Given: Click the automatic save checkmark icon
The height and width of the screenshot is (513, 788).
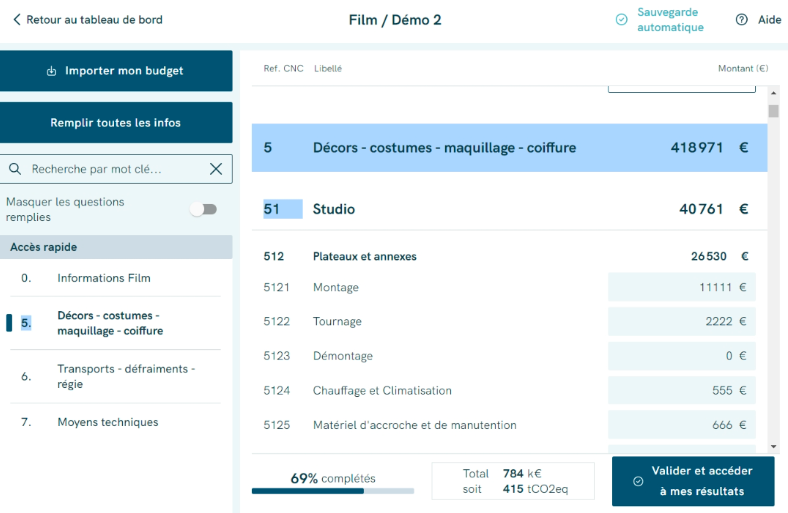Looking at the screenshot, I should [621, 20].
